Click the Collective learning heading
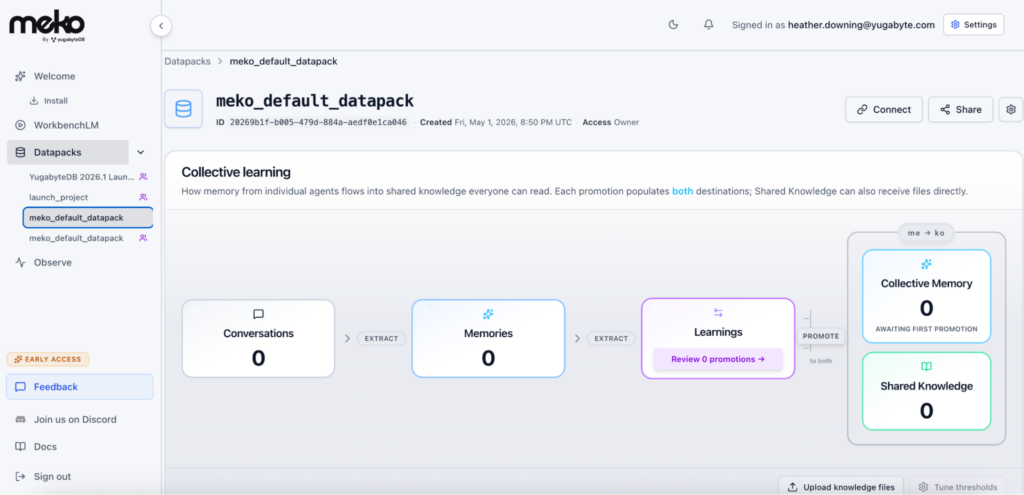The height and width of the screenshot is (495, 1024). pos(236,172)
